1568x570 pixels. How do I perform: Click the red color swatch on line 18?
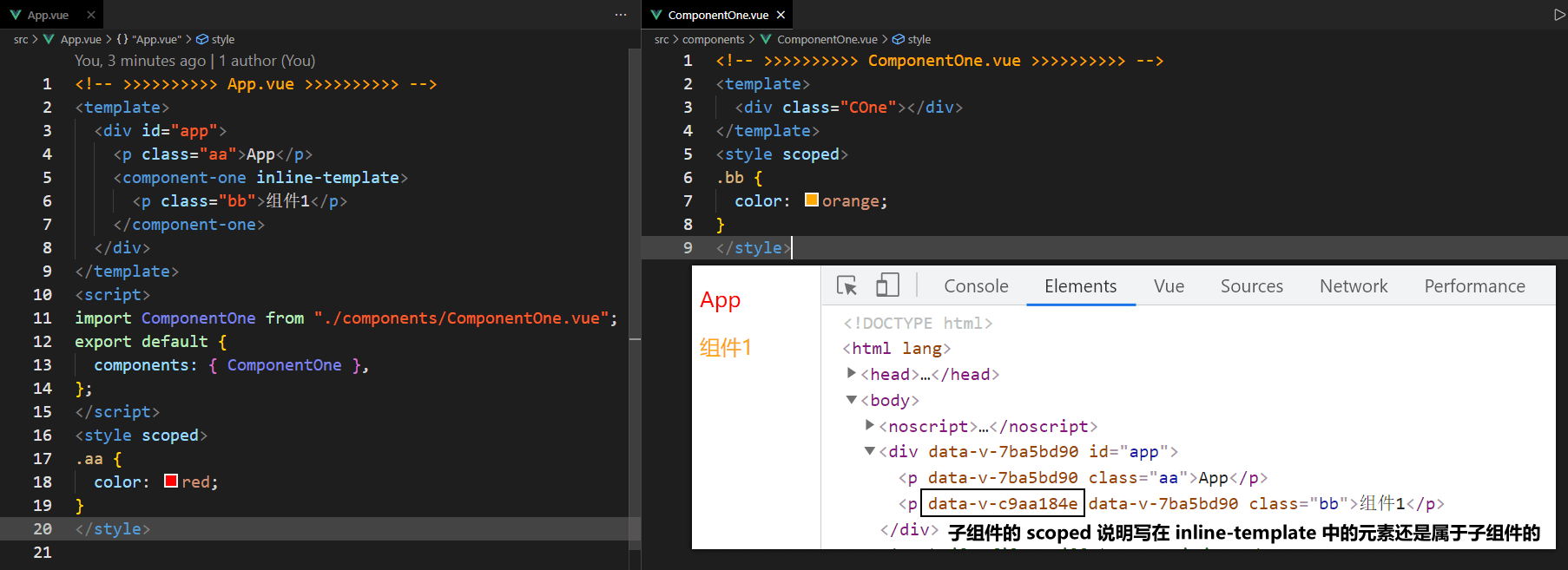[x=171, y=481]
